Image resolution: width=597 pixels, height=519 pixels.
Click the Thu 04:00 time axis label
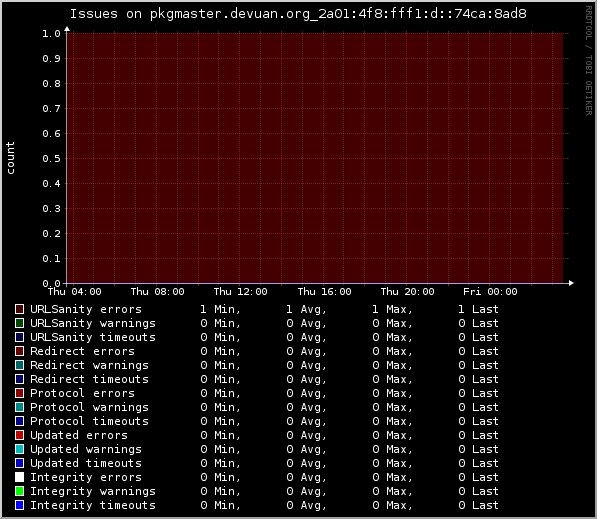75,292
